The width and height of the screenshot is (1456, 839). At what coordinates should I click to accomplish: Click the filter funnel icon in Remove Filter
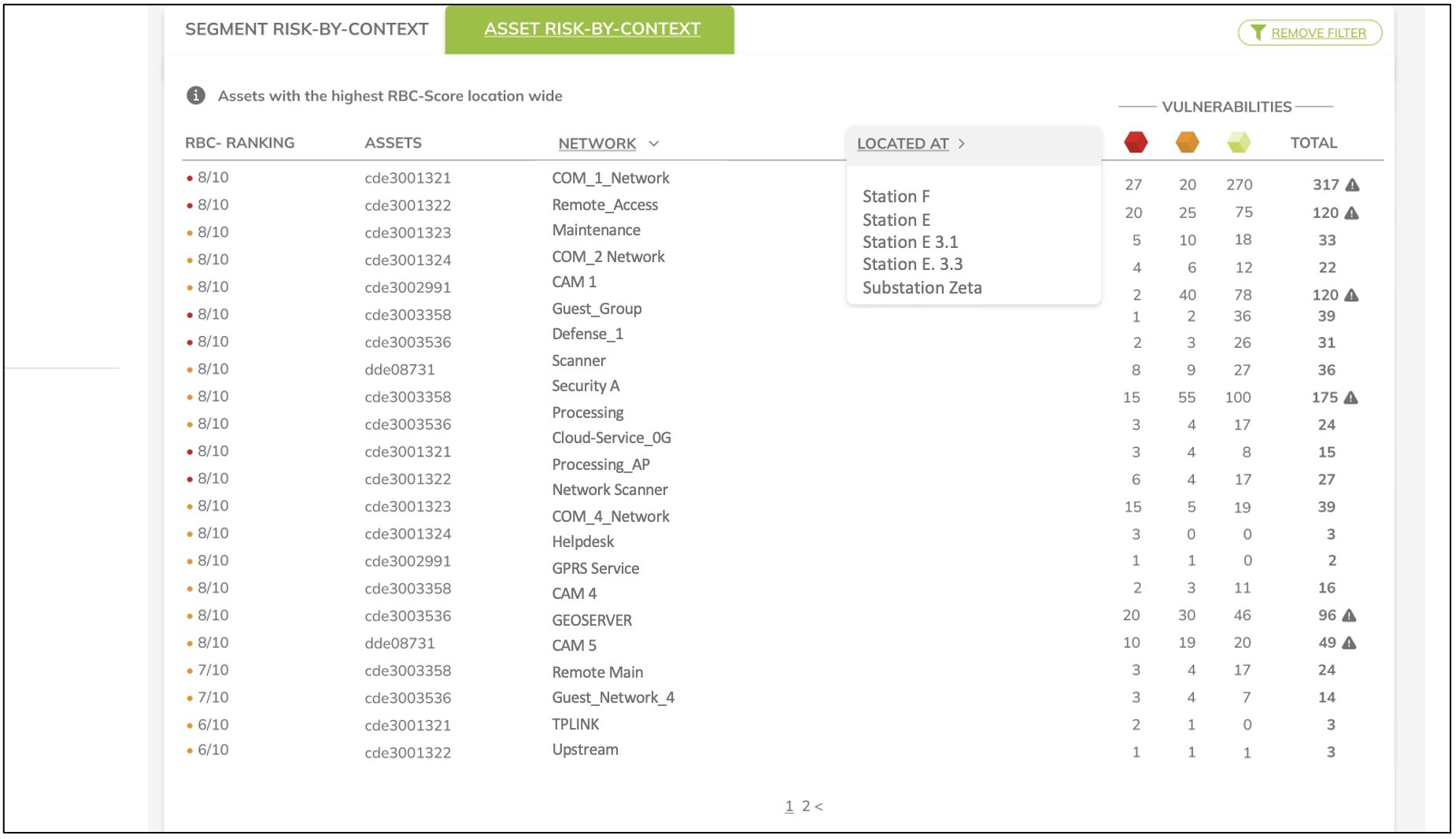click(1258, 33)
